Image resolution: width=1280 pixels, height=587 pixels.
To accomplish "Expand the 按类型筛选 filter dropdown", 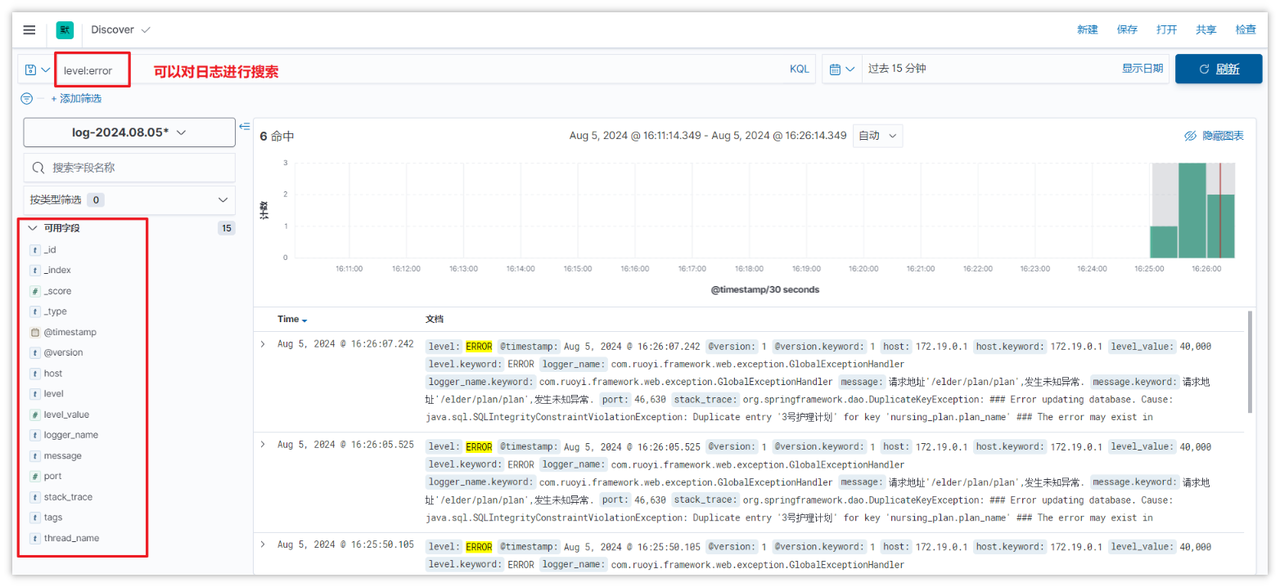I will click(x=129, y=200).
